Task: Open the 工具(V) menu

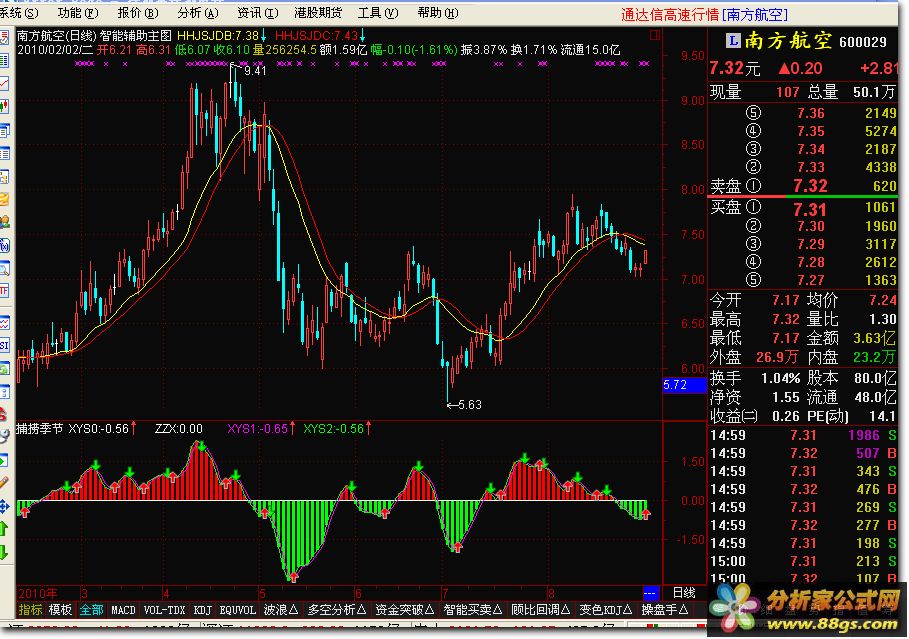Action: (x=378, y=13)
